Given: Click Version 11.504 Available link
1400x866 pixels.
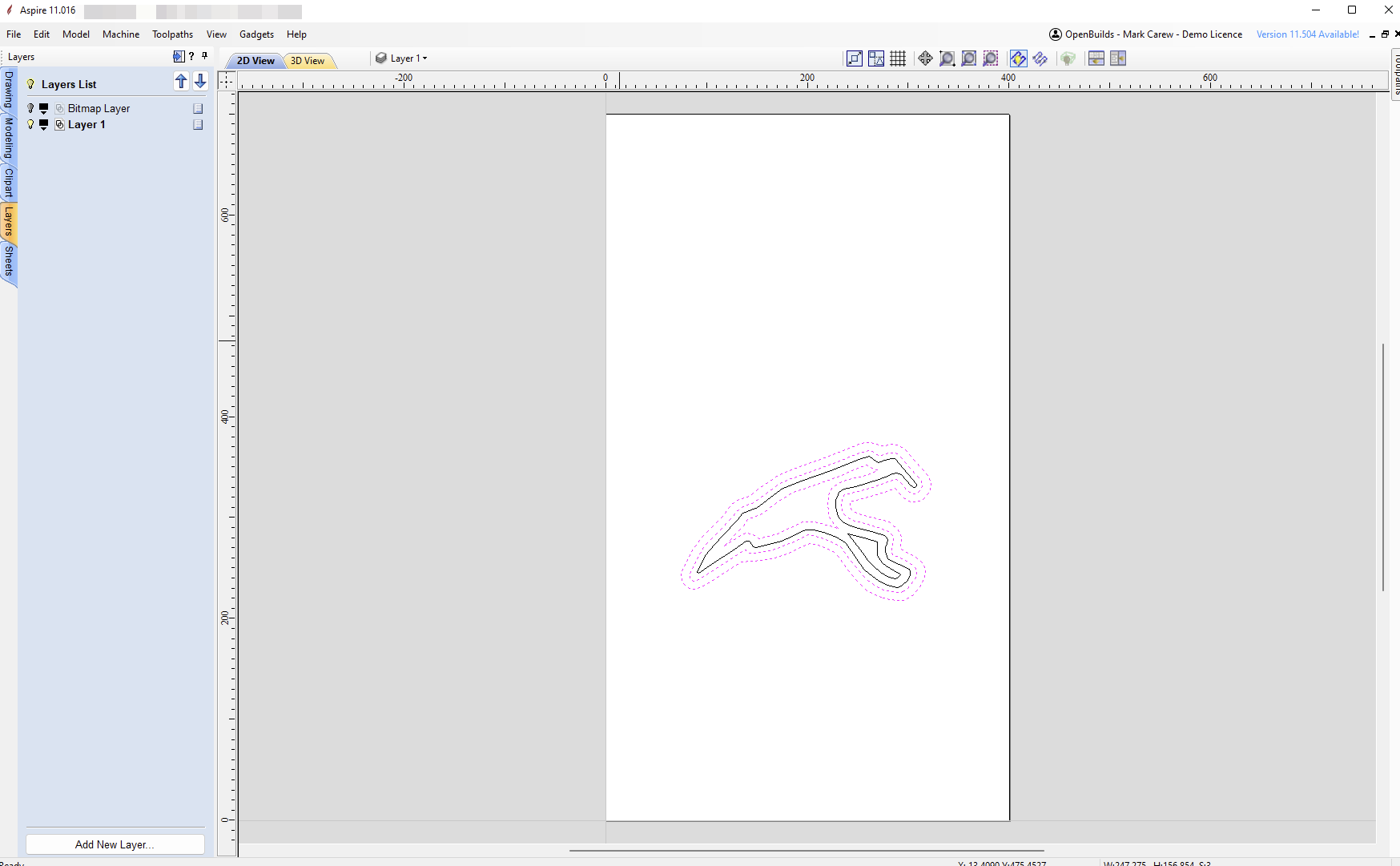Looking at the screenshot, I should [x=1307, y=34].
